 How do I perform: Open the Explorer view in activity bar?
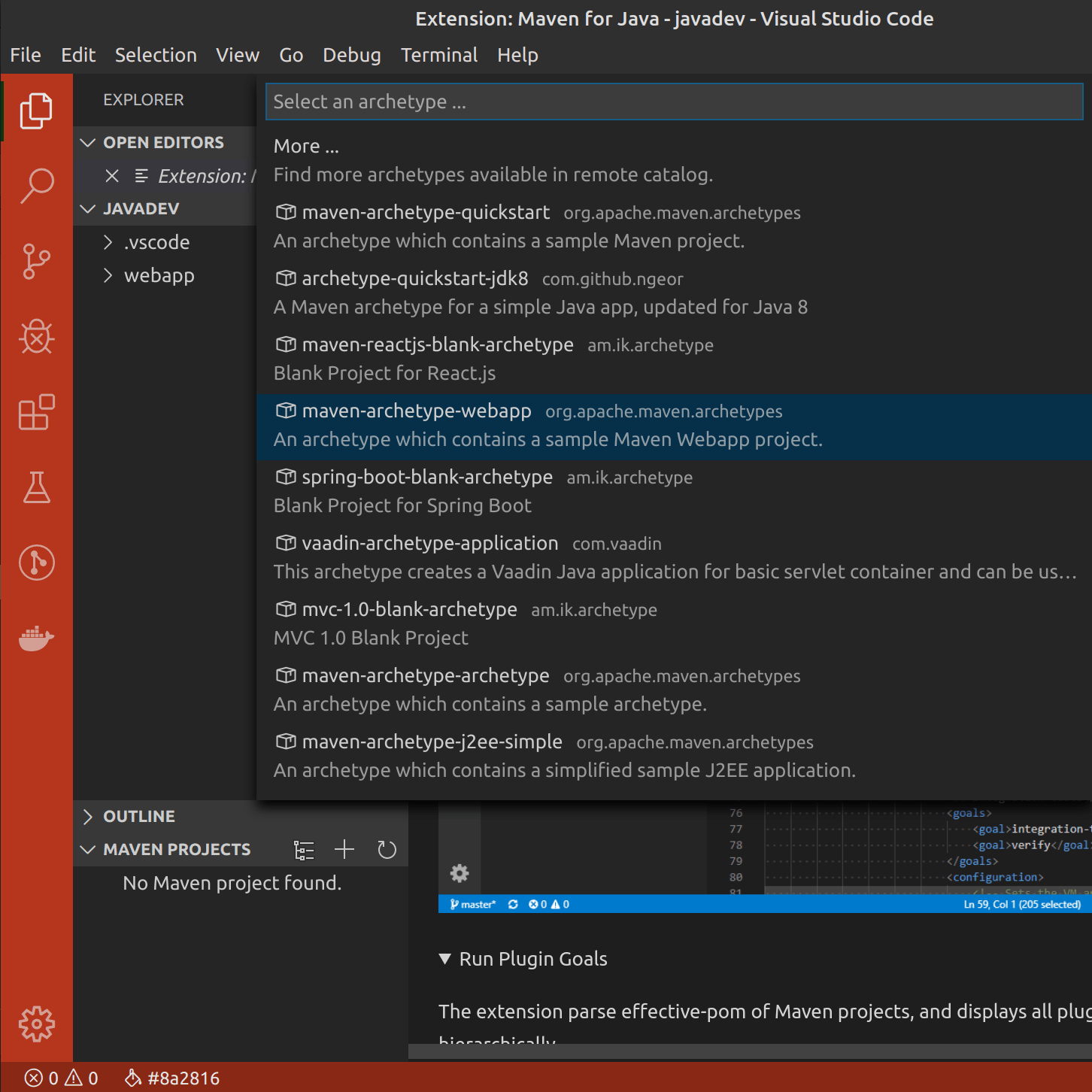(36, 111)
